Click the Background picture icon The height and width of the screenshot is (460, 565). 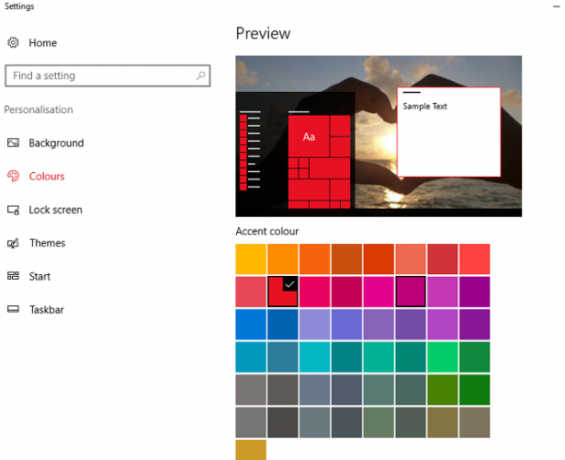13,143
